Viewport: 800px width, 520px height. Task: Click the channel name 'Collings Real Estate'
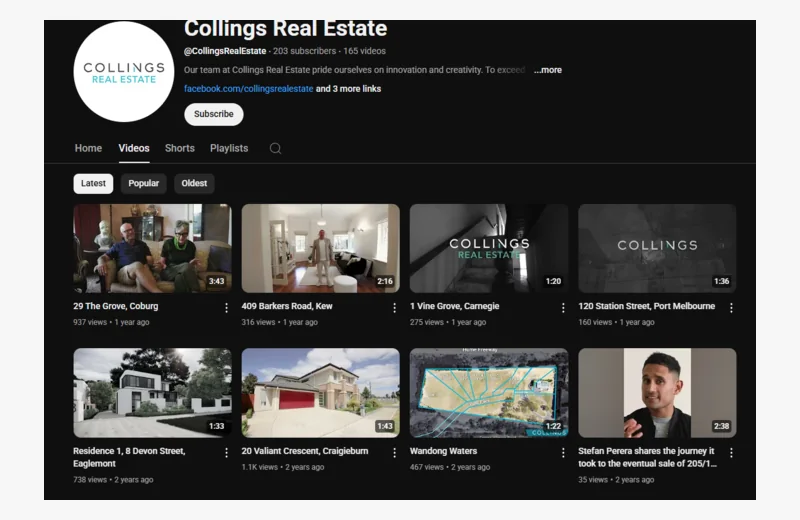[286, 29]
